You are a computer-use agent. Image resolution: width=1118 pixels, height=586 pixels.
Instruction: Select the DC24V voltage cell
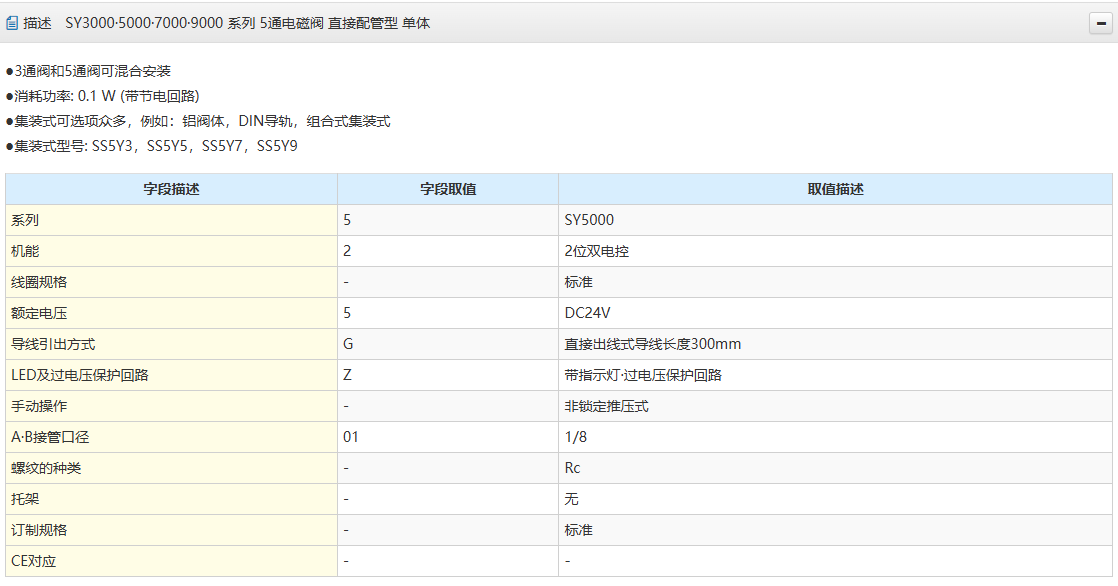click(x=587, y=313)
